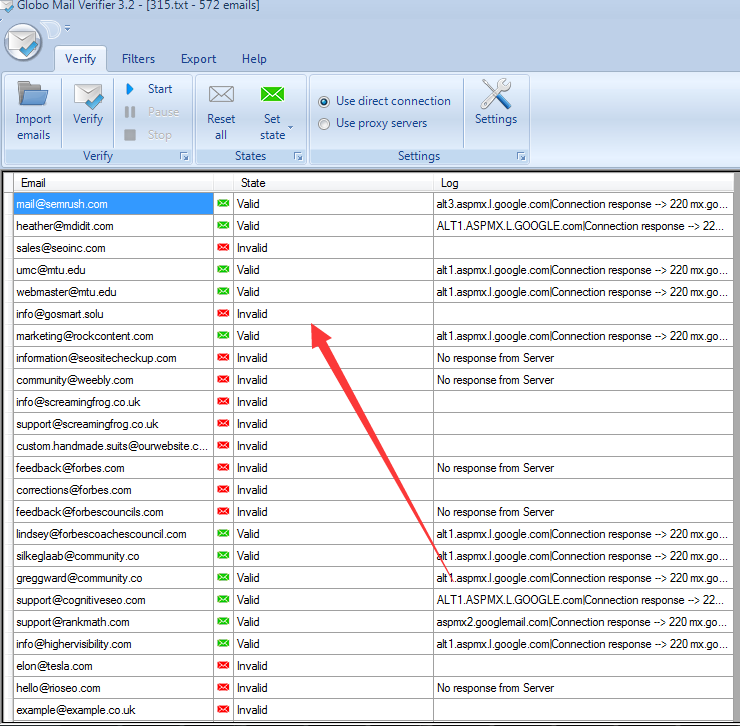Screen dimensions: 740x726
Task: Click the red invalid icon for hello@rioseo.com
Action: (x=223, y=687)
